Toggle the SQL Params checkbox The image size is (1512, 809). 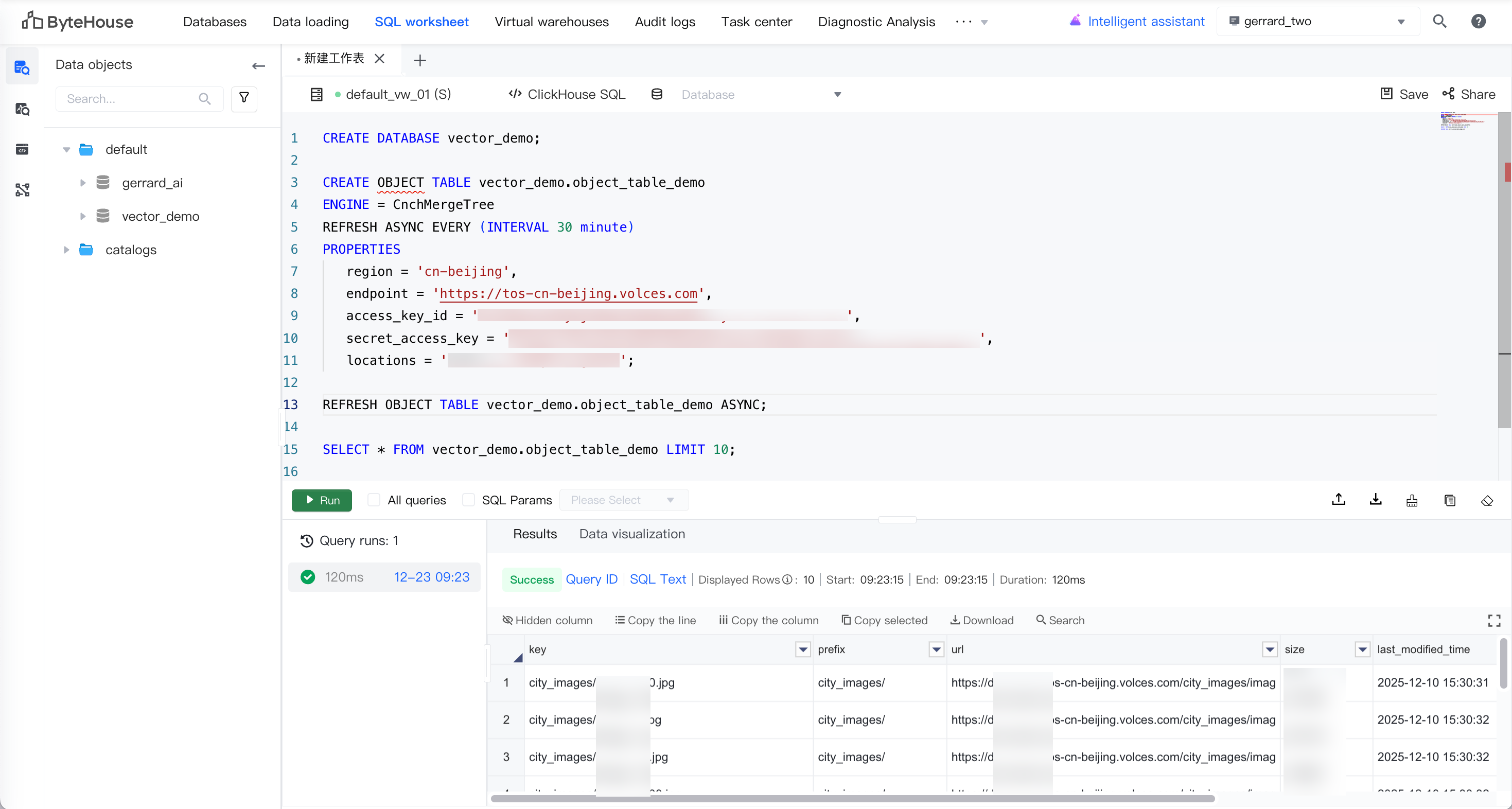point(468,500)
